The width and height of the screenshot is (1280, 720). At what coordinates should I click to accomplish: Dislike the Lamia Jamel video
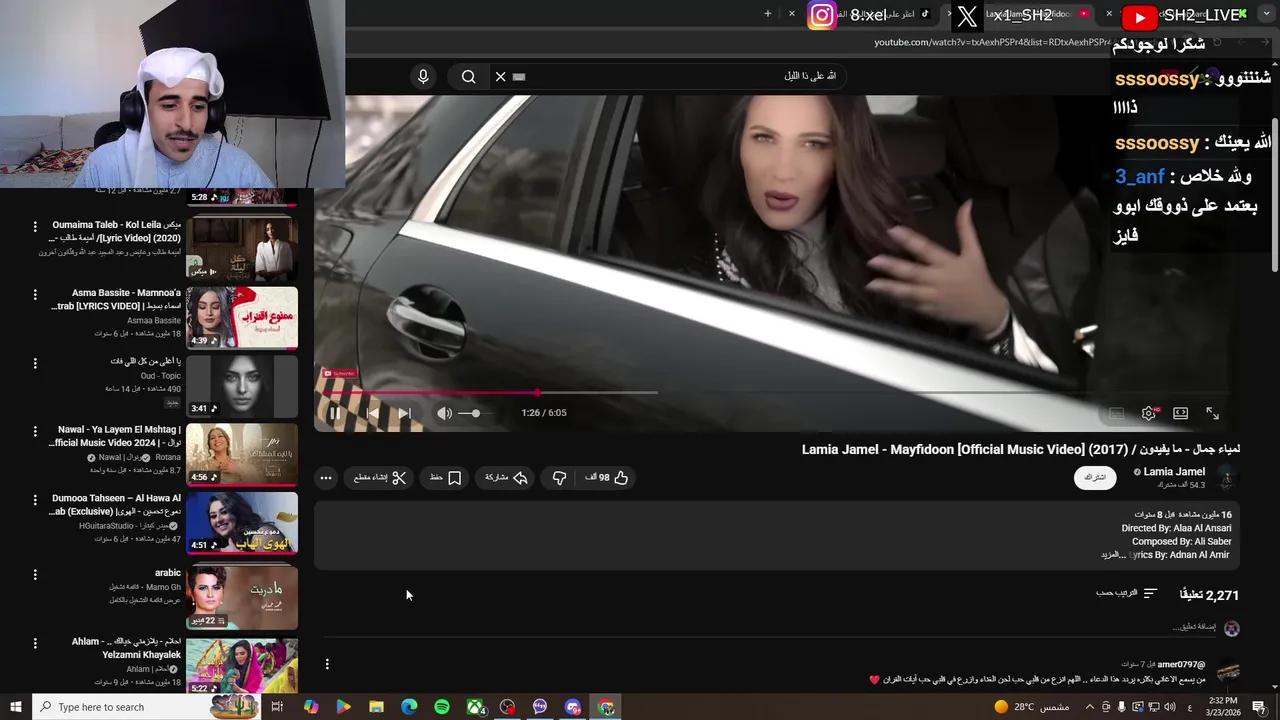pyautogui.click(x=560, y=478)
